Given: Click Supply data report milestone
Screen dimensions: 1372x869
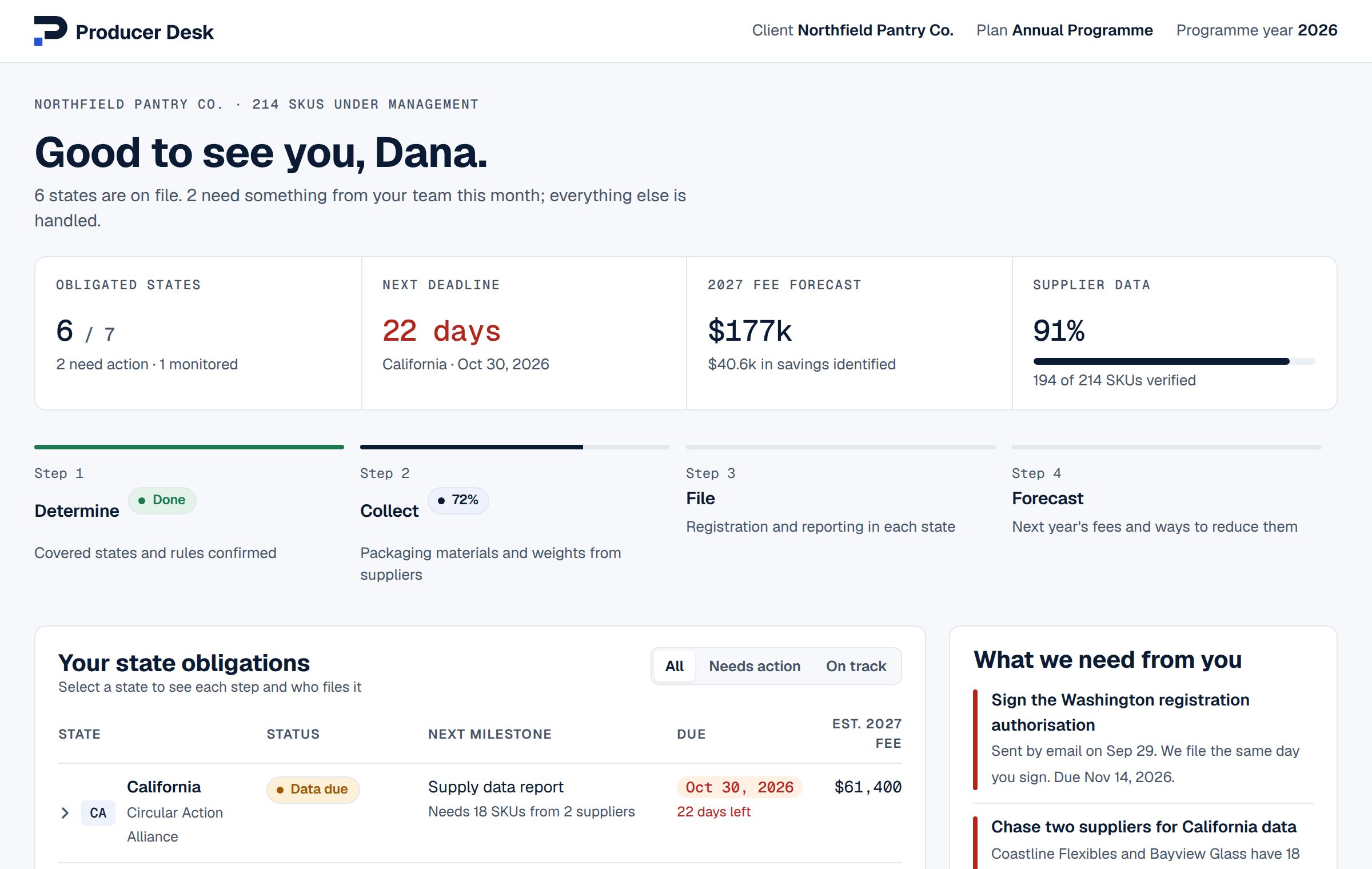Looking at the screenshot, I should (x=496, y=787).
